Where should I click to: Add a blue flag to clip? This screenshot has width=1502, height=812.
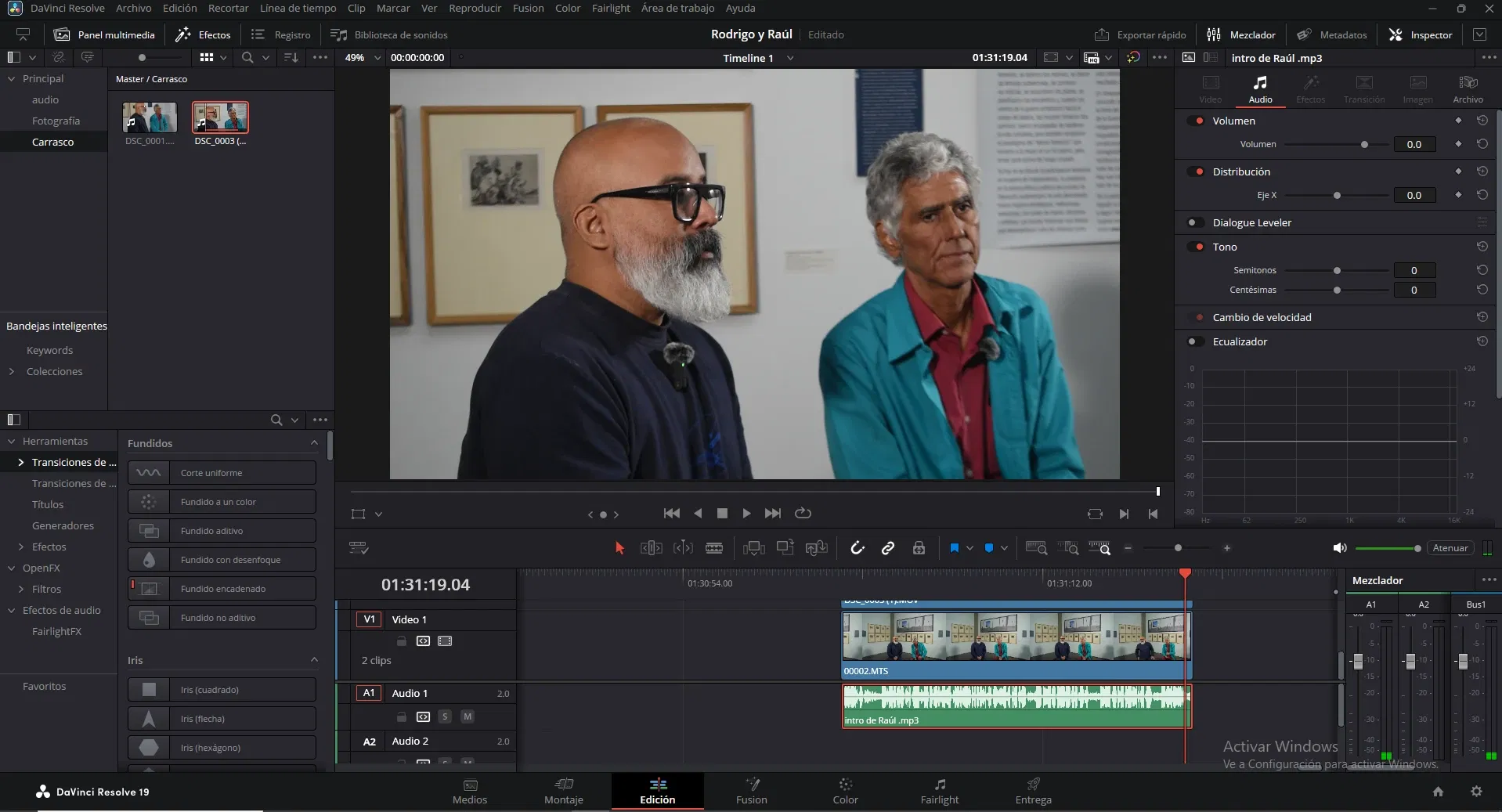(954, 548)
